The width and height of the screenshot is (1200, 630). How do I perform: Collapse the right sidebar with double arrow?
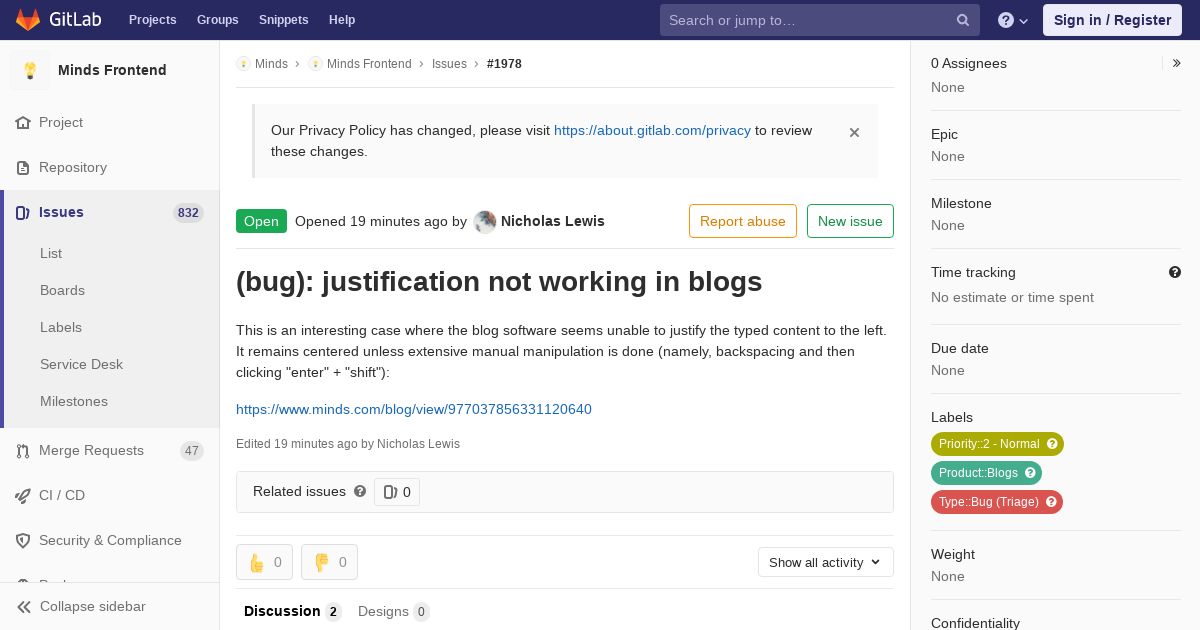tap(1177, 63)
